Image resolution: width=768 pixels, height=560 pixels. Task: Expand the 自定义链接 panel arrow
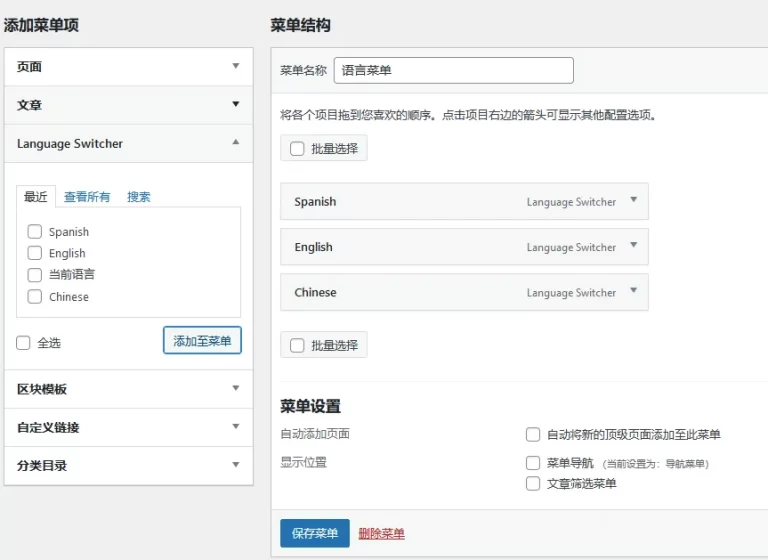tap(236, 426)
